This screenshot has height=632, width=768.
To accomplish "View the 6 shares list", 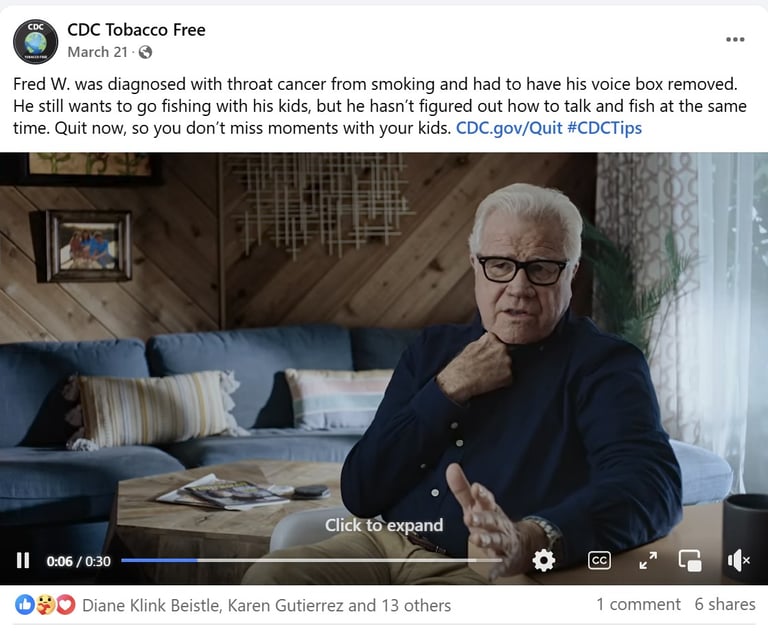I will pos(725,604).
